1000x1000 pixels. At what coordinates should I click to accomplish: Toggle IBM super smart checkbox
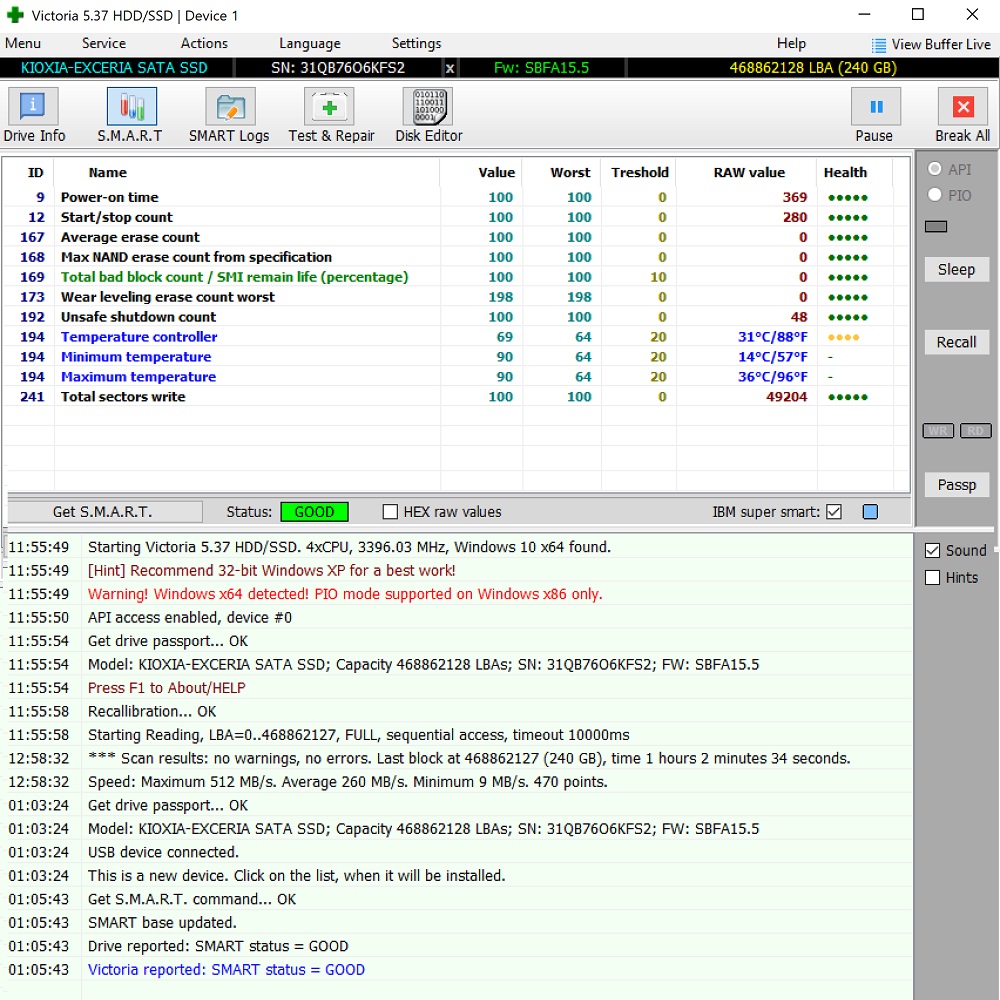coord(834,511)
